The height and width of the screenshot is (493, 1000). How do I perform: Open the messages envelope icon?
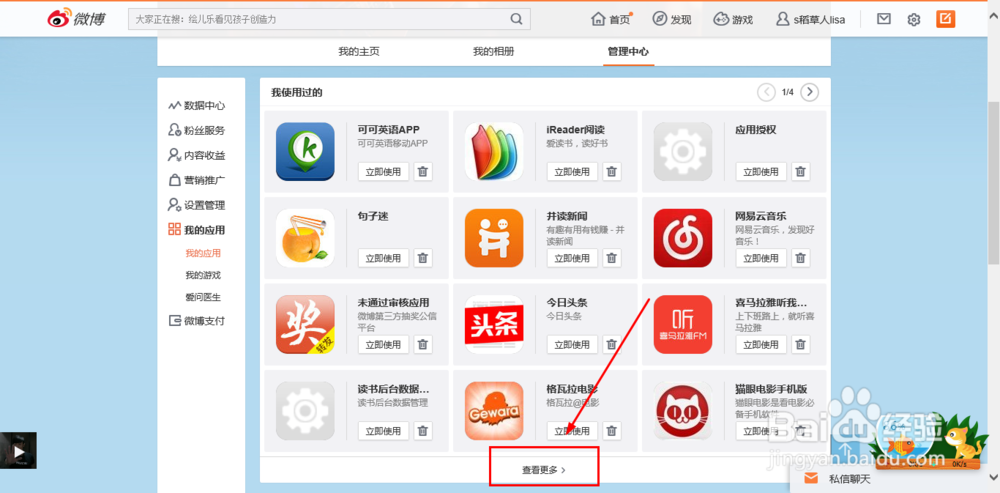[883, 19]
